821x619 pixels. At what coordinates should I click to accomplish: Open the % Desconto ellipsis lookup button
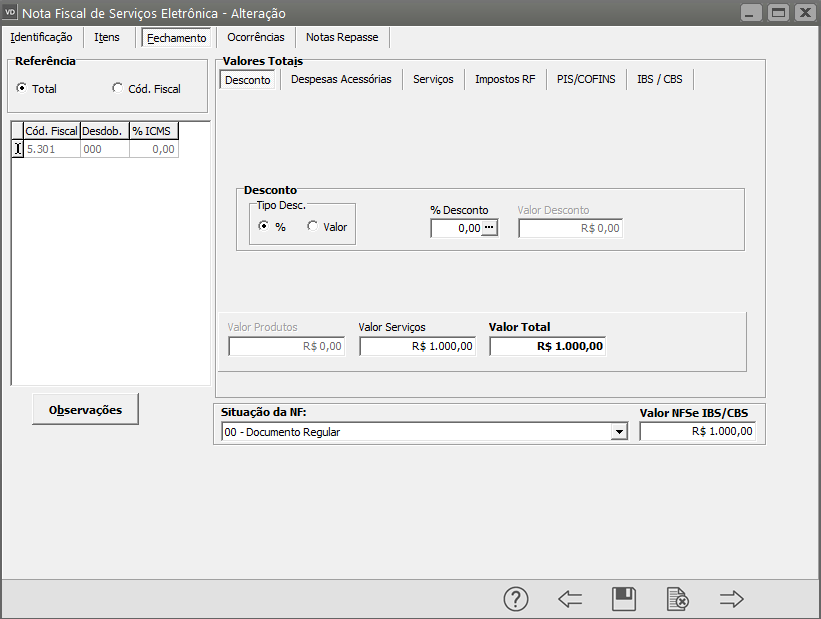(489, 228)
